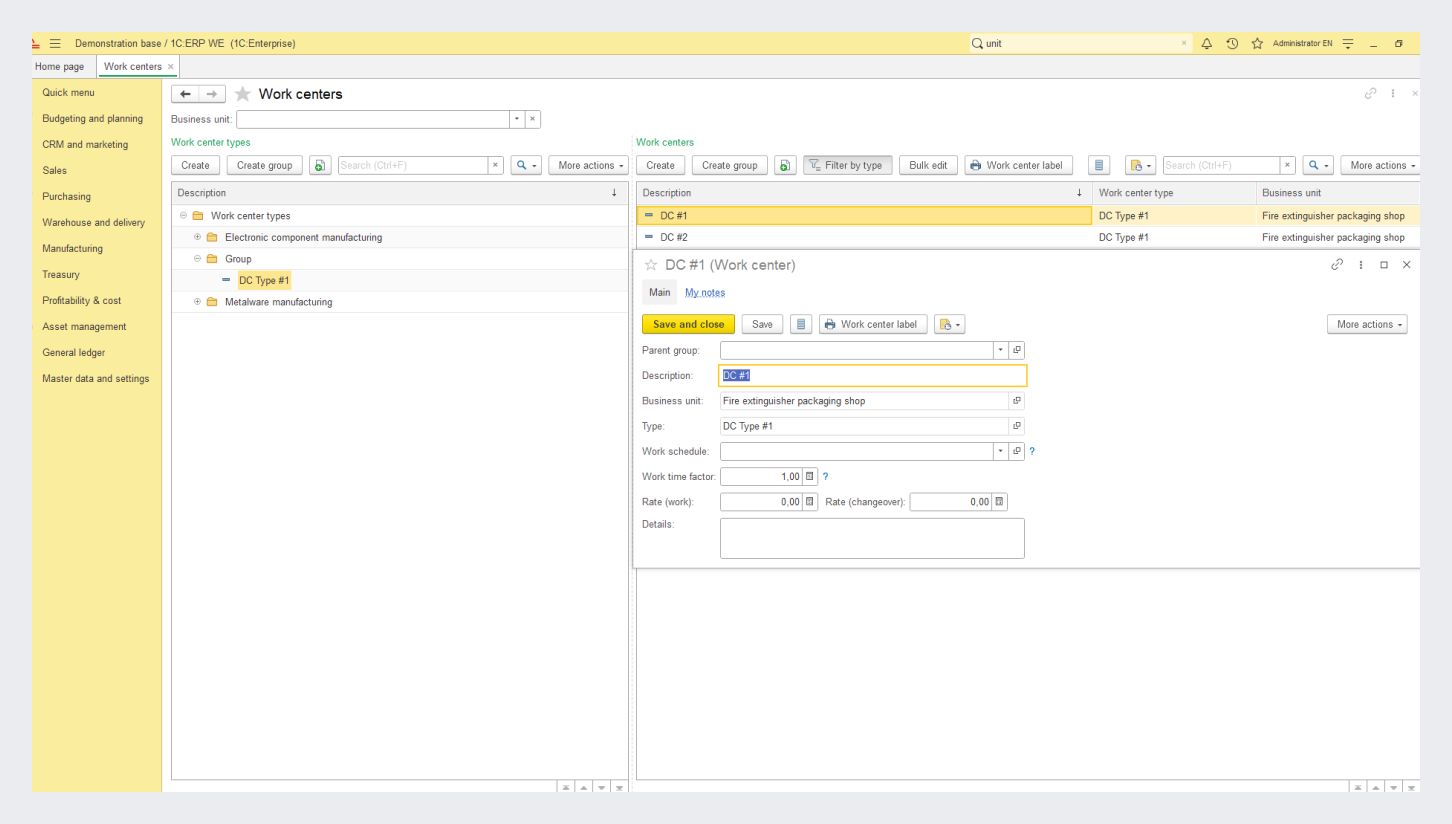Image resolution: width=1452 pixels, height=824 pixels.
Task: Add DC #1 work center to favorites
Action: (x=651, y=265)
